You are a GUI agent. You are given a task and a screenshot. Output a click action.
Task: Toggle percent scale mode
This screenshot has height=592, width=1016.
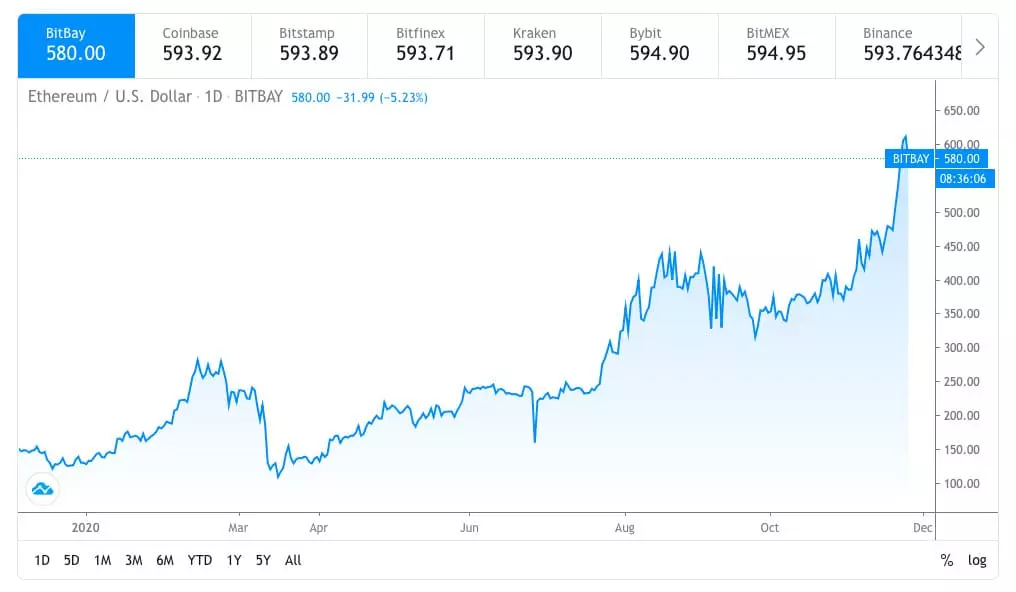click(946, 560)
